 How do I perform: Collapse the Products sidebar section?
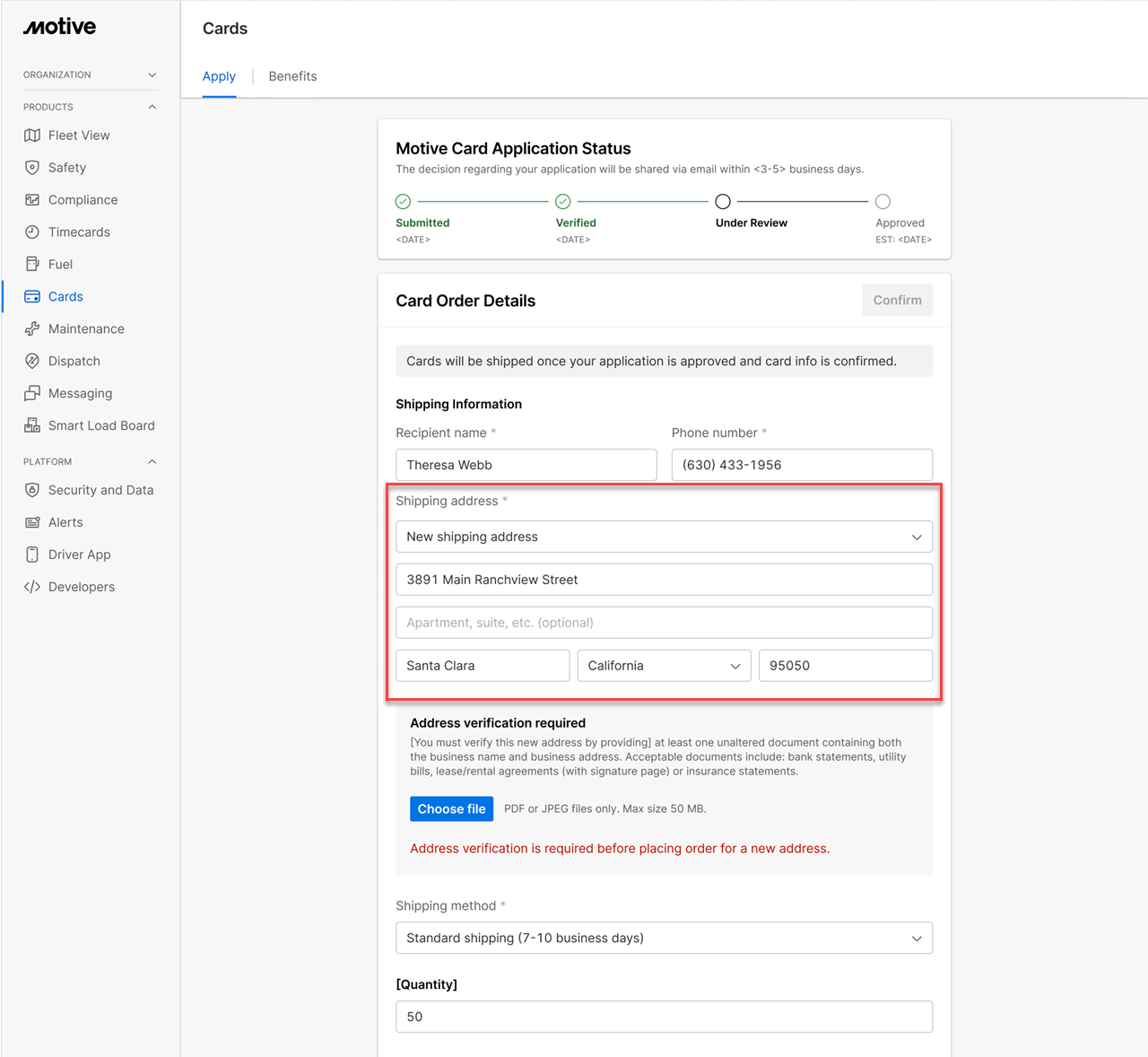coord(152,108)
